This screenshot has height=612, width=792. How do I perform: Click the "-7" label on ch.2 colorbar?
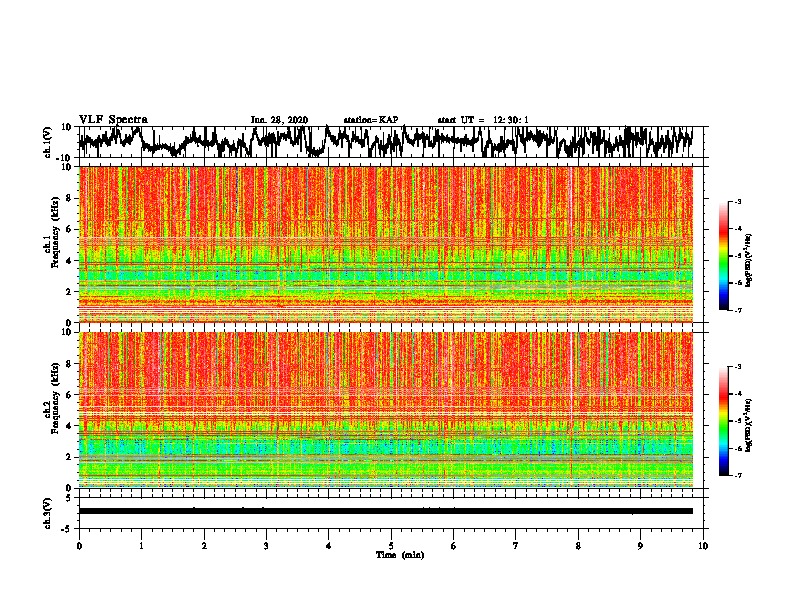point(737,475)
